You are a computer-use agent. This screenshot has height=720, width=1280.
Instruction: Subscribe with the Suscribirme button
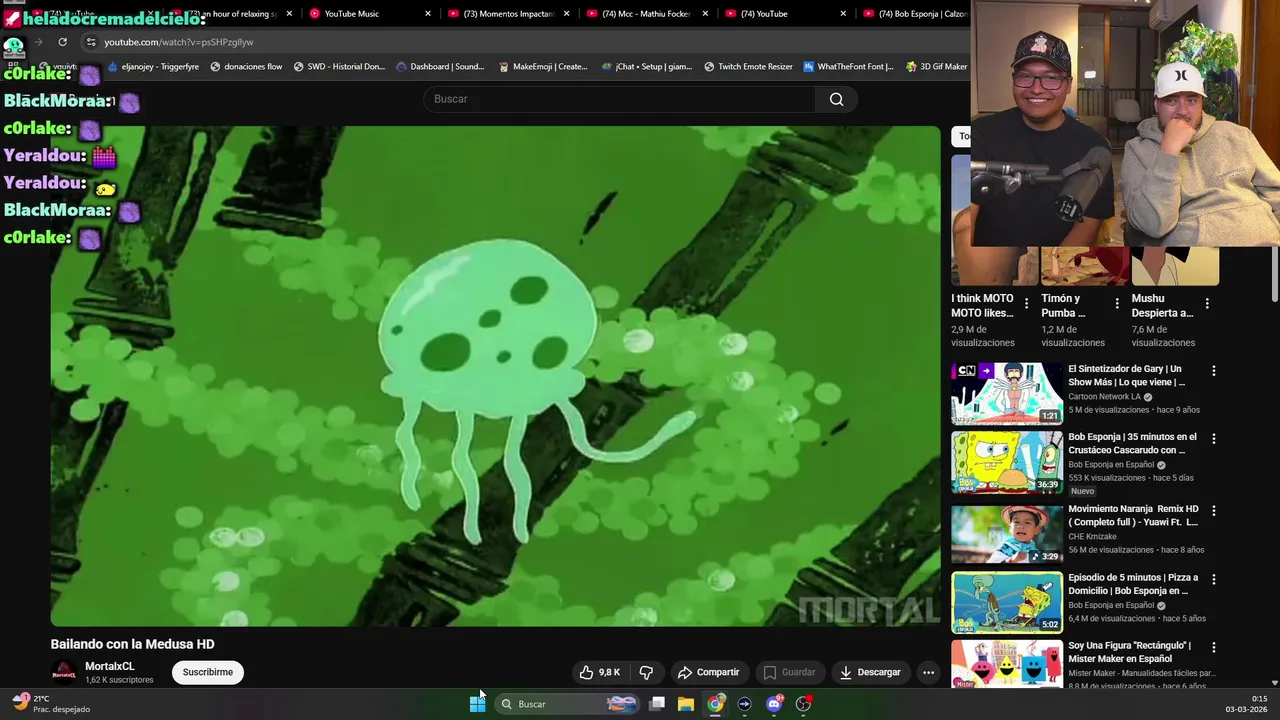[x=208, y=672]
